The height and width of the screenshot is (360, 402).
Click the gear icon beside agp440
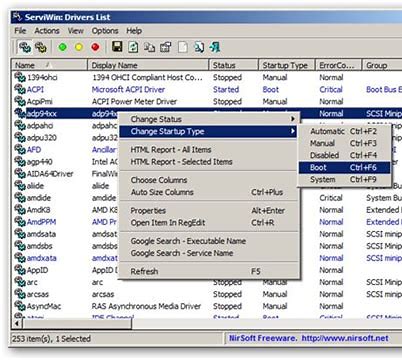(x=20, y=161)
